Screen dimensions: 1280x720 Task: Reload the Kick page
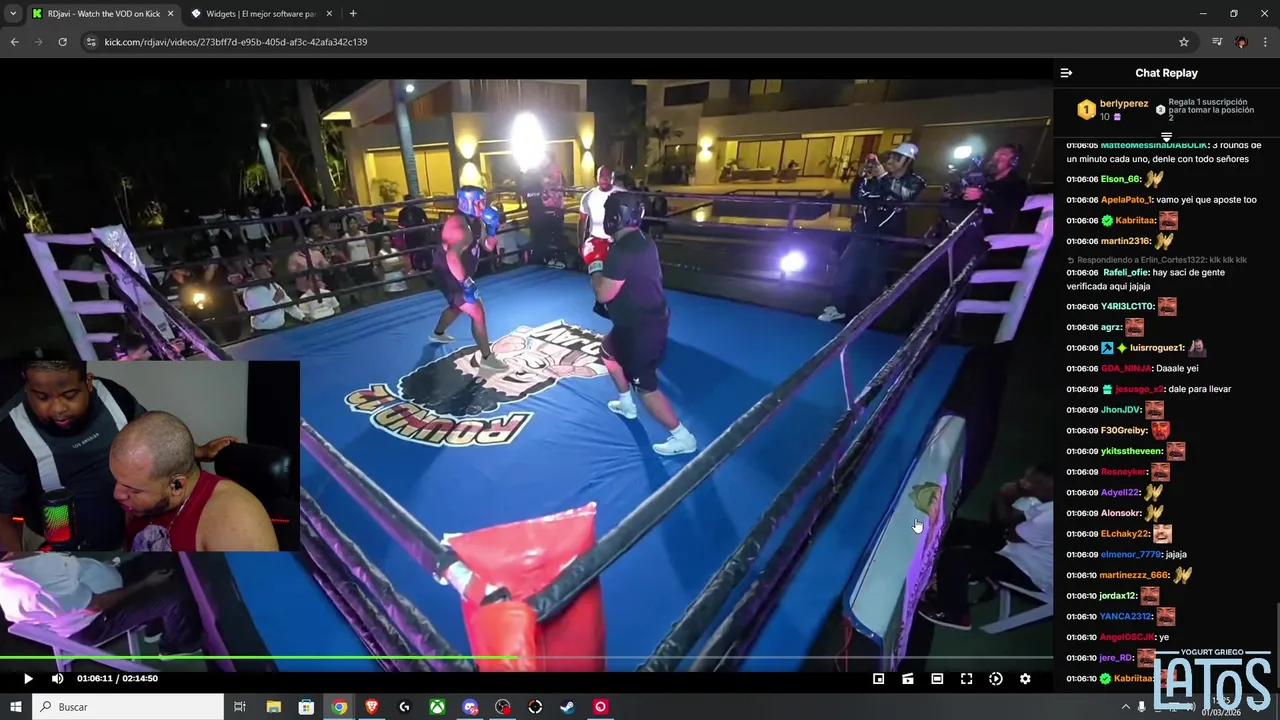click(x=62, y=42)
